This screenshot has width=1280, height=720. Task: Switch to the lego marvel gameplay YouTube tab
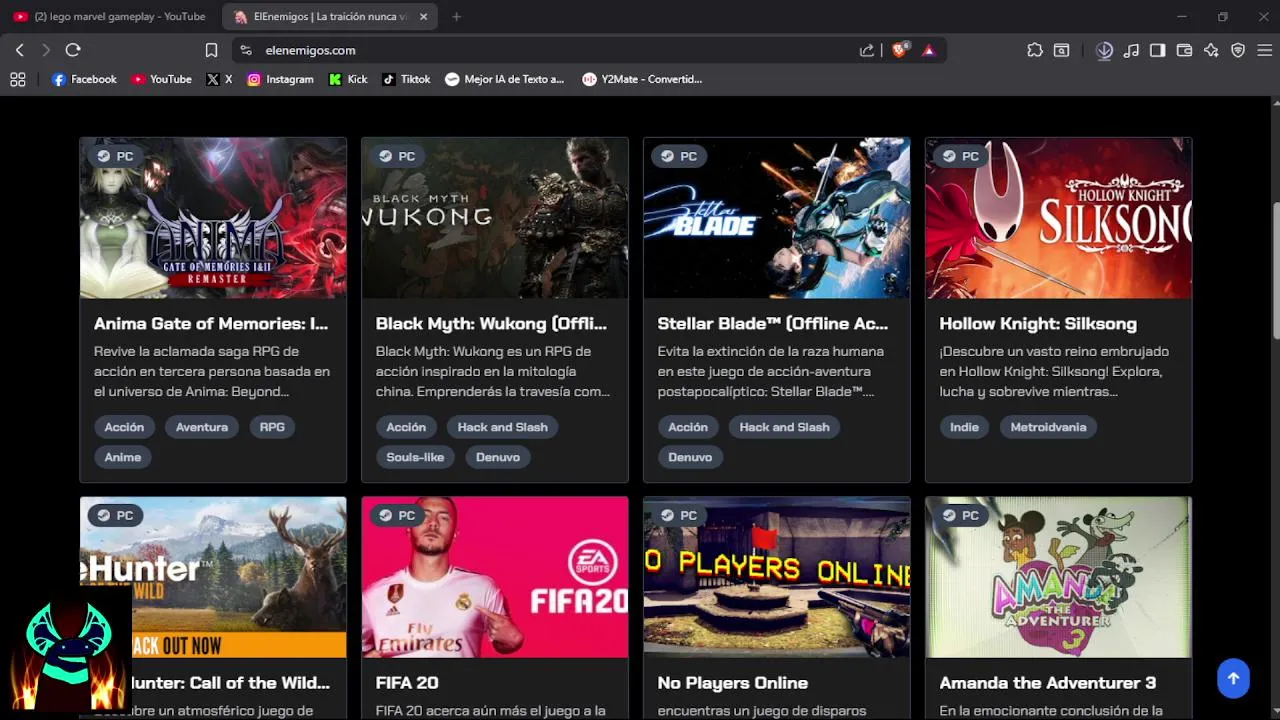(110, 17)
